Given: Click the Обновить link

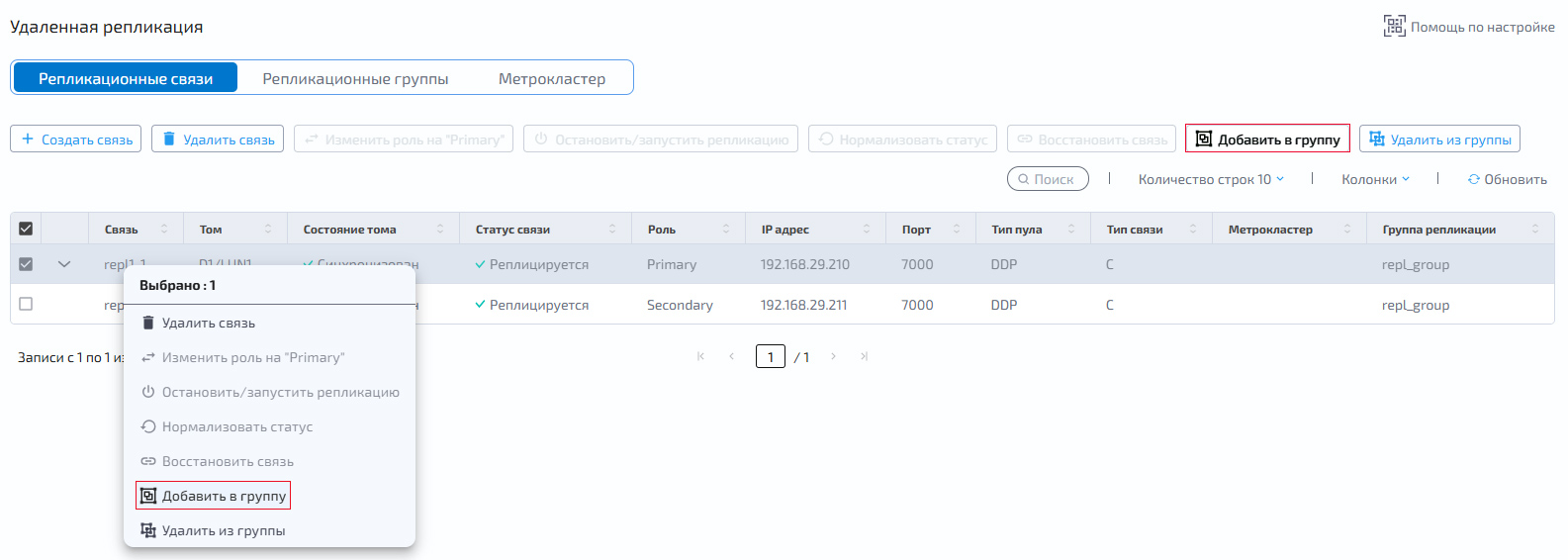Looking at the screenshot, I should 1507,179.
